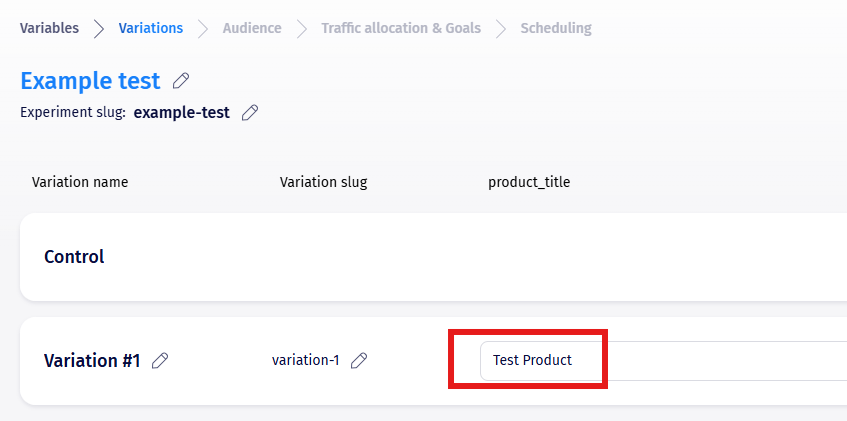Viewport: 847px width, 421px height.
Task: Jump to the Scheduling step
Action: [555, 28]
